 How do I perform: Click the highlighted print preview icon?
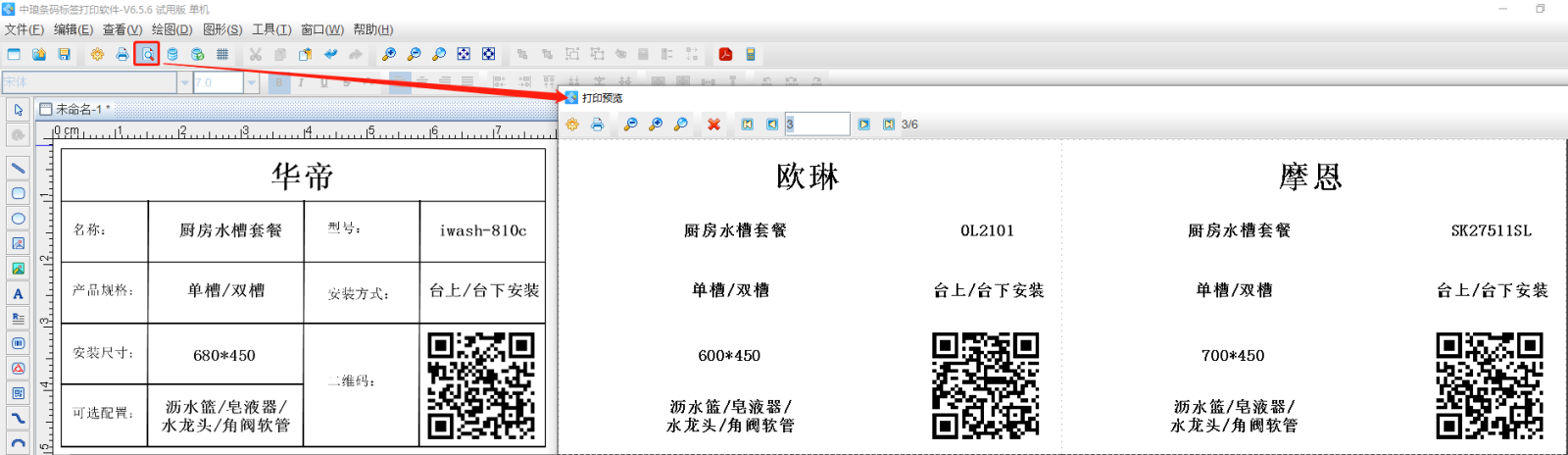coord(147,55)
